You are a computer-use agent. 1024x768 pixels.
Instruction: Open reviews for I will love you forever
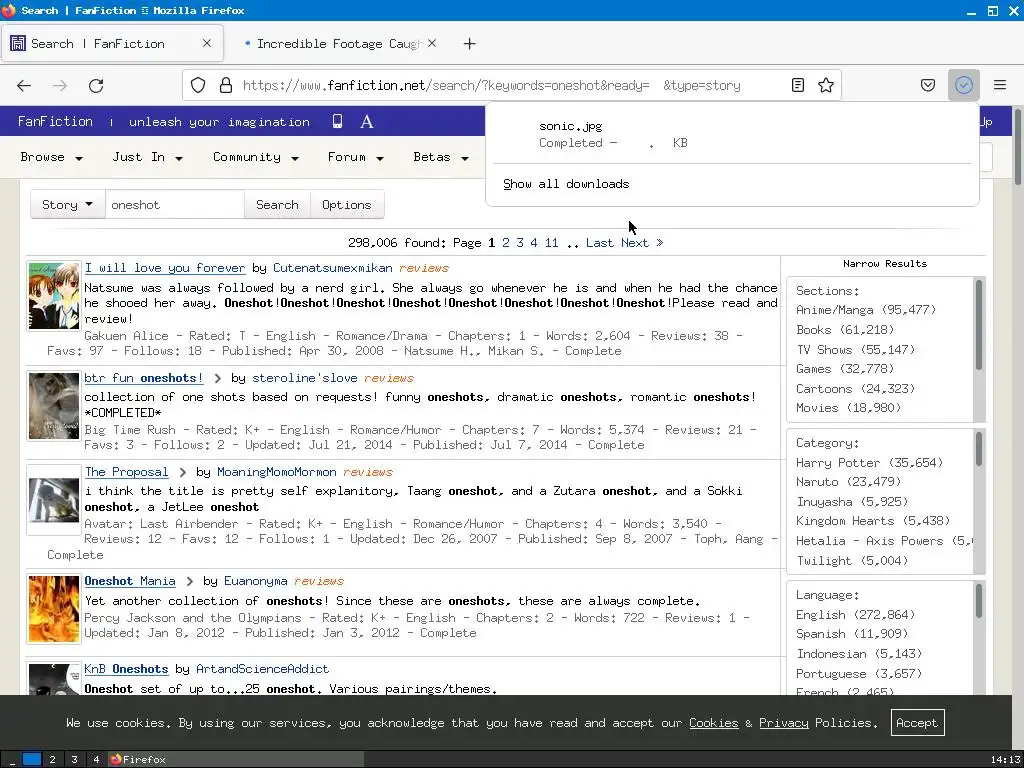click(x=424, y=268)
